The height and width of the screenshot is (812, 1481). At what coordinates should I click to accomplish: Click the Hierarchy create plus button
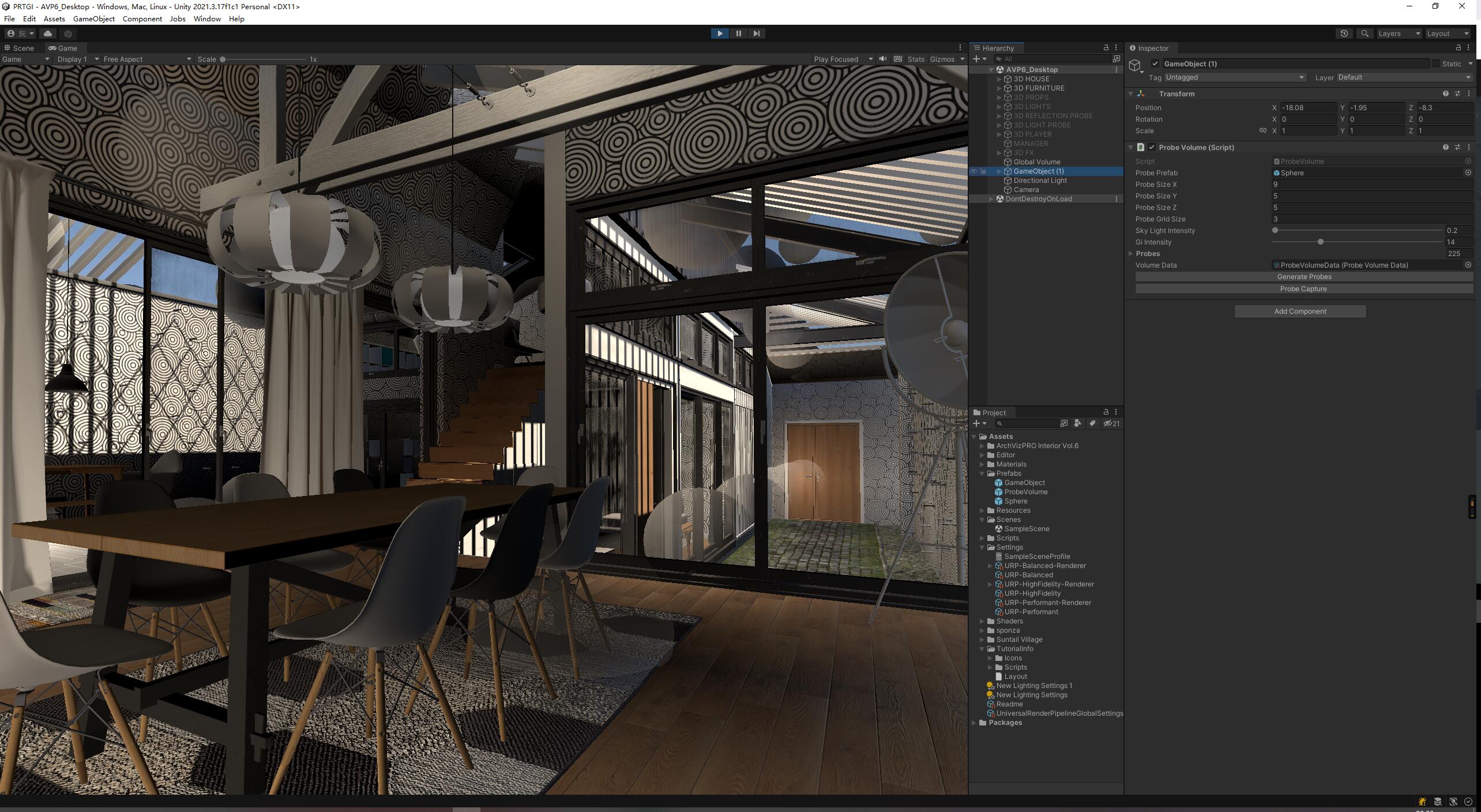point(979,59)
